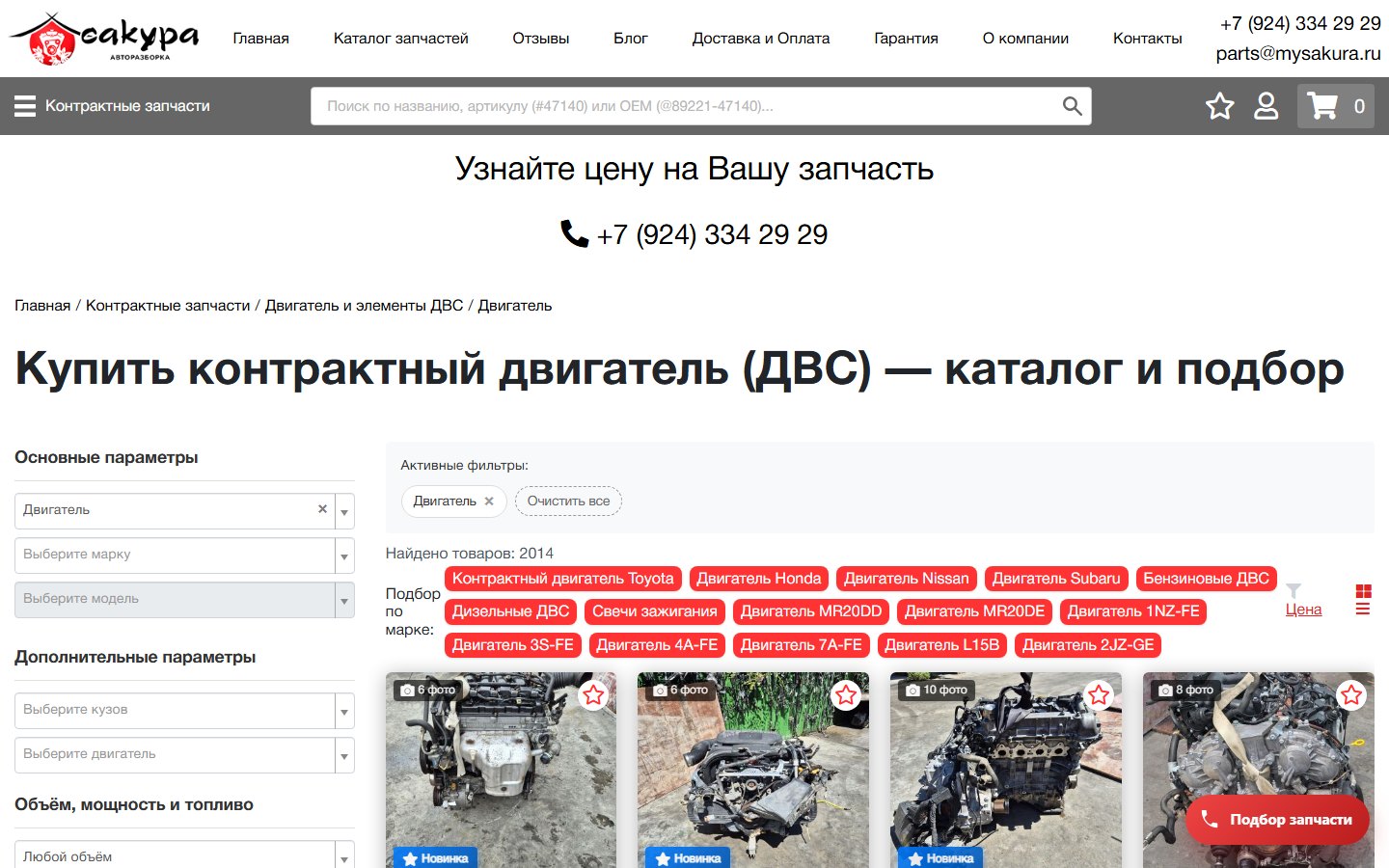The width and height of the screenshot is (1389, 868).
Task: Select Двигатель 1NZ-FE tag
Action: click(x=1133, y=611)
